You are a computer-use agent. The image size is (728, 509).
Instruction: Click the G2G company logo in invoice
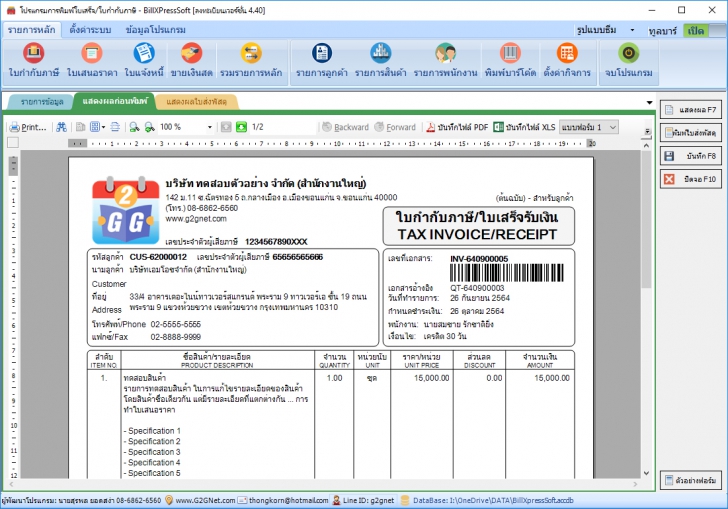(125, 210)
